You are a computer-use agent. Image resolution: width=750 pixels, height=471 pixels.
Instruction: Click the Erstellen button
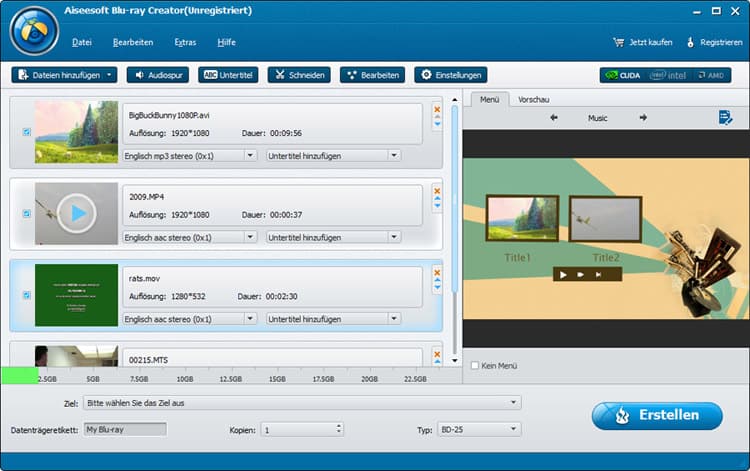click(657, 416)
